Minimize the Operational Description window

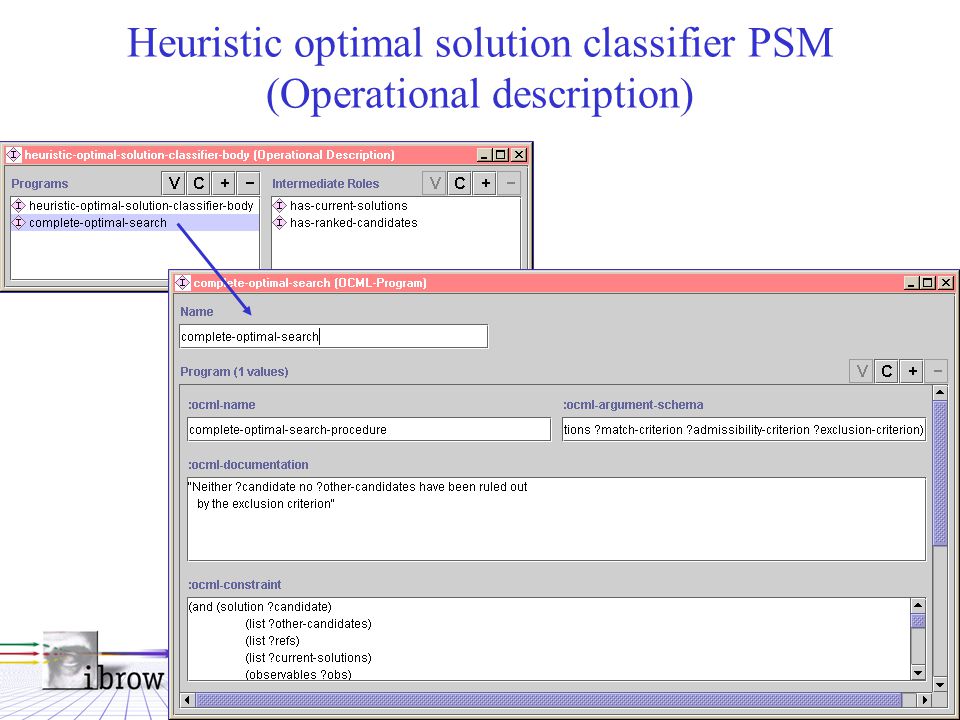pyautogui.click(x=484, y=155)
